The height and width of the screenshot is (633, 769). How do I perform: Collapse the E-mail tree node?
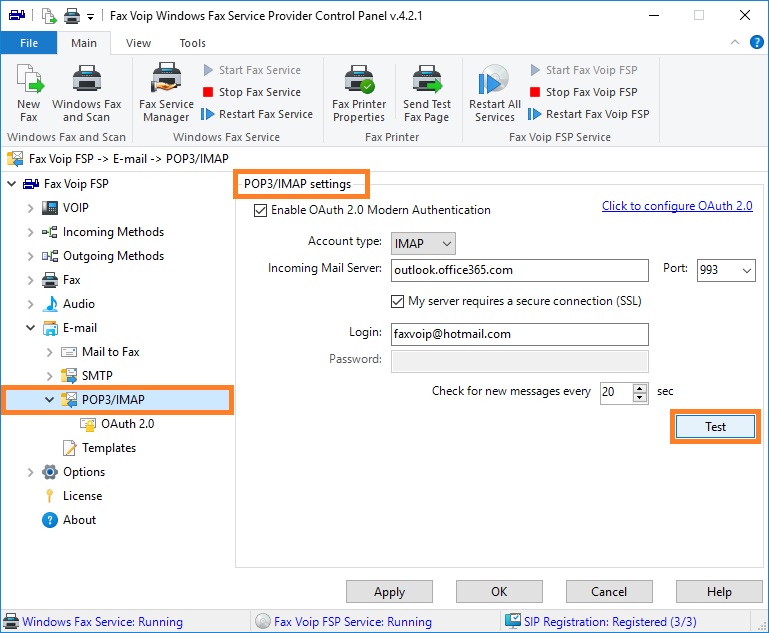pos(30,328)
